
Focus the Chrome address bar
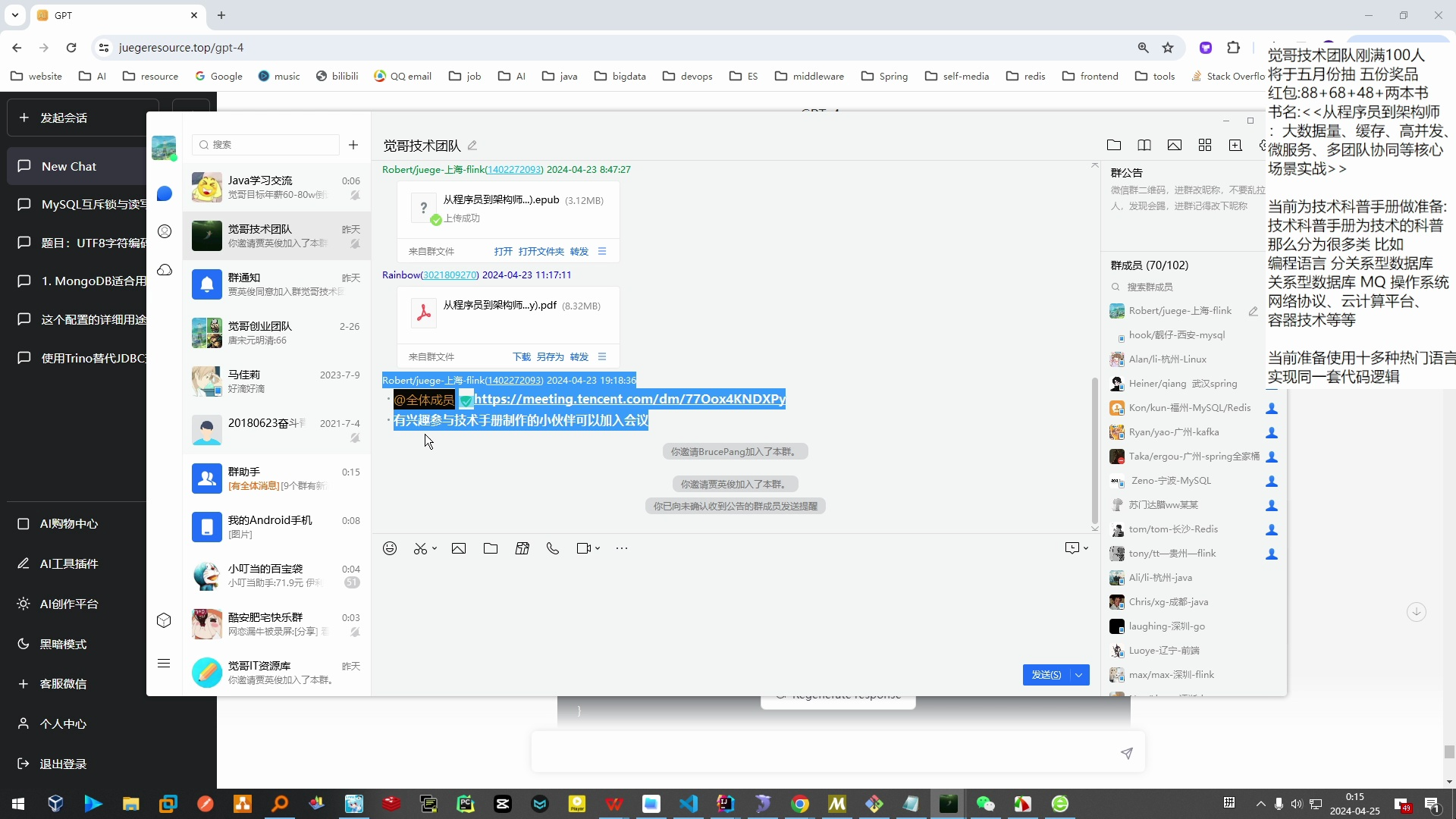(622, 48)
